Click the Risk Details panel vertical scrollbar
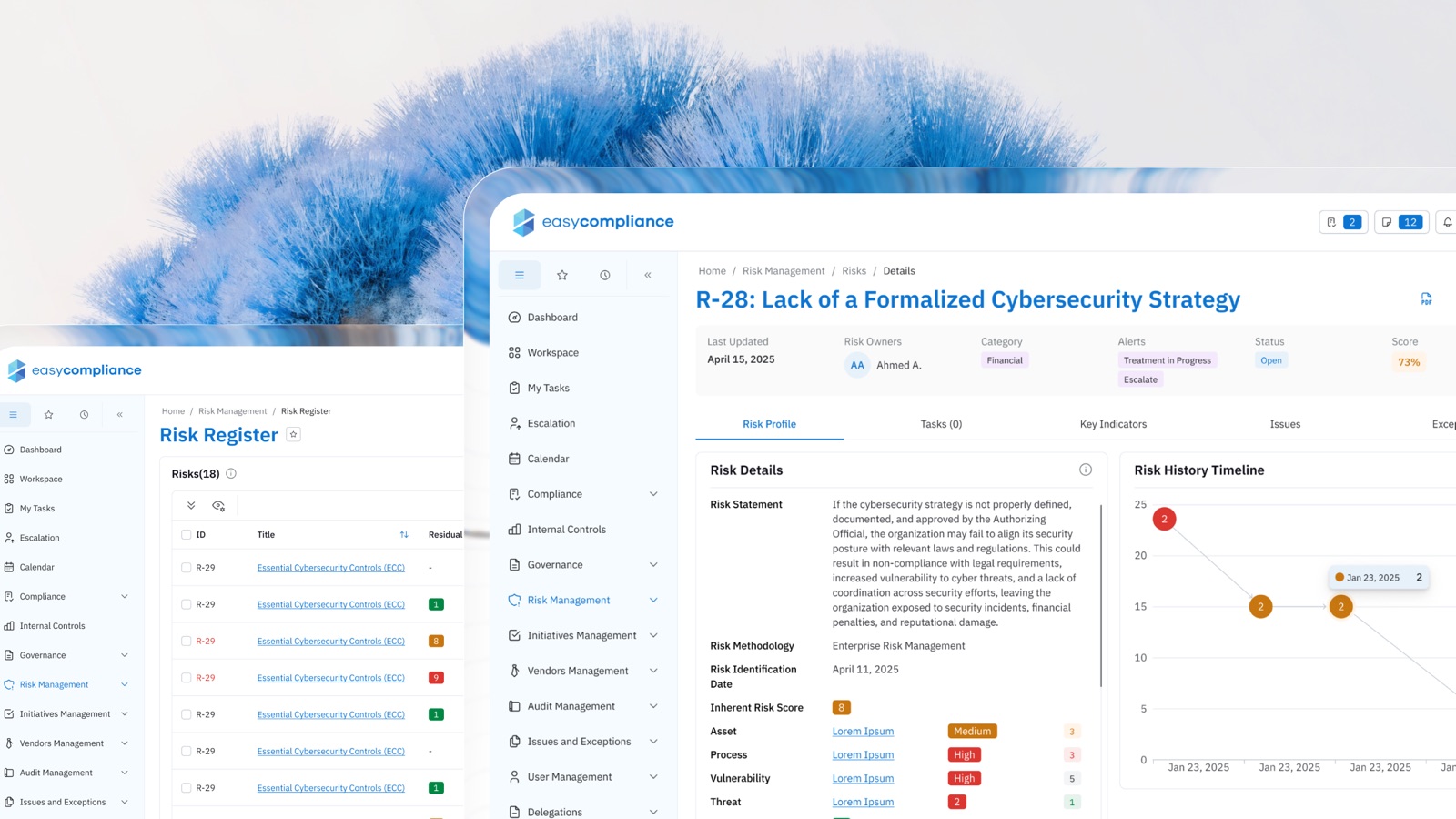Viewport: 1456px width, 819px height. coord(1101,595)
